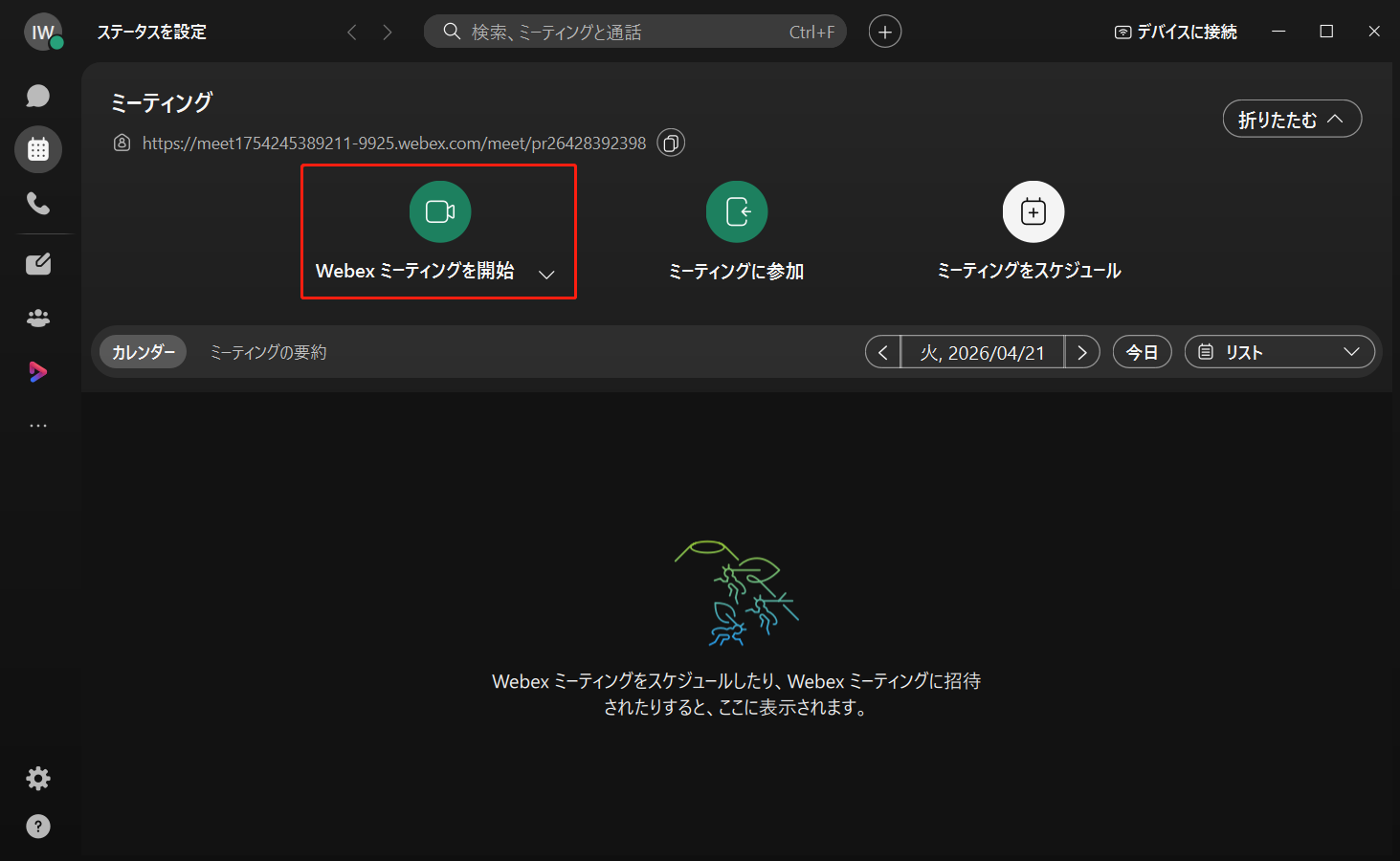The image size is (1400, 861).
Task: Click the ミーティングに参加 label
Action: 736,271
